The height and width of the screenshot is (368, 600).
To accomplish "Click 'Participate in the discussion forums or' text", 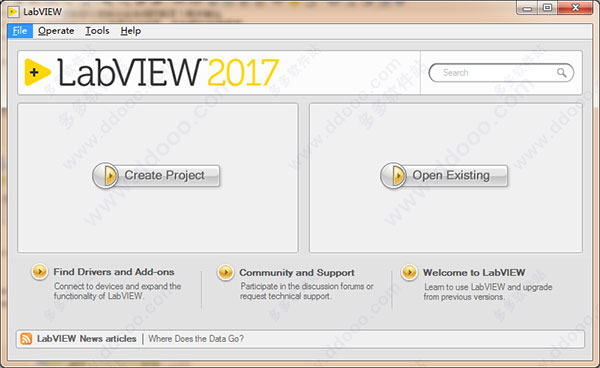I will pyautogui.click(x=307, y=286).
